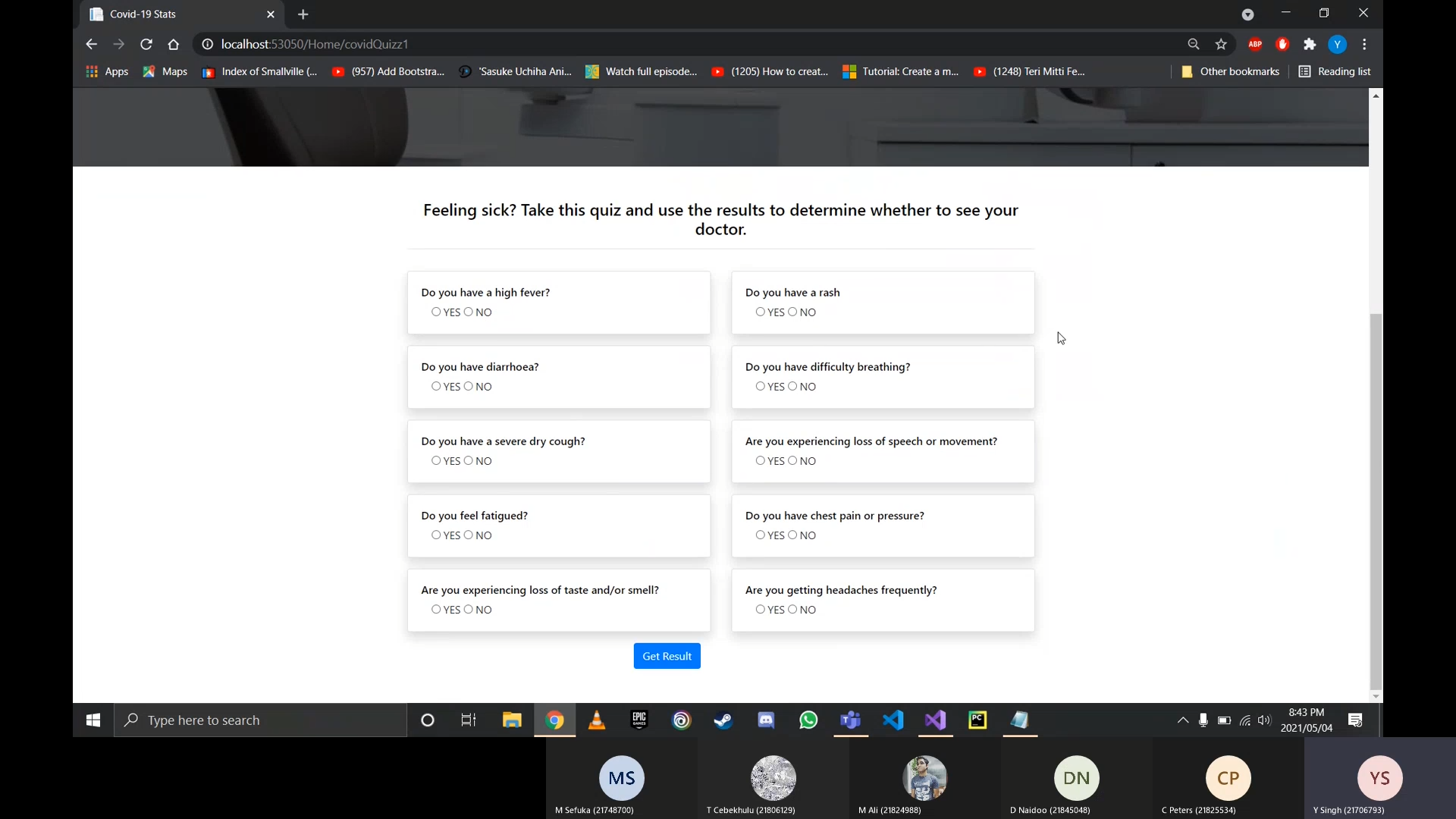Select NO for feeling fatigued

(x=468, y=535)
